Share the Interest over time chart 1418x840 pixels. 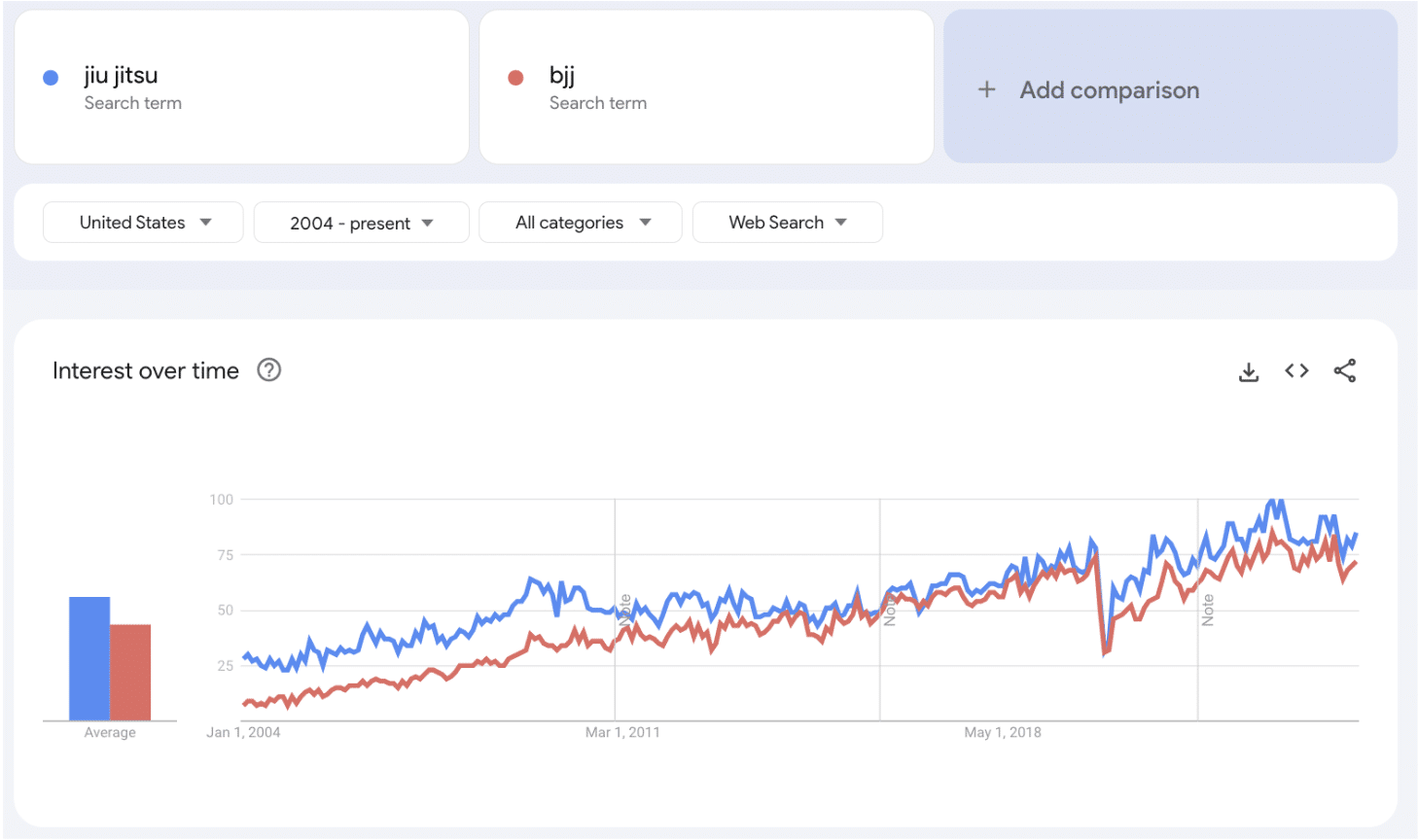[1345, 370]
